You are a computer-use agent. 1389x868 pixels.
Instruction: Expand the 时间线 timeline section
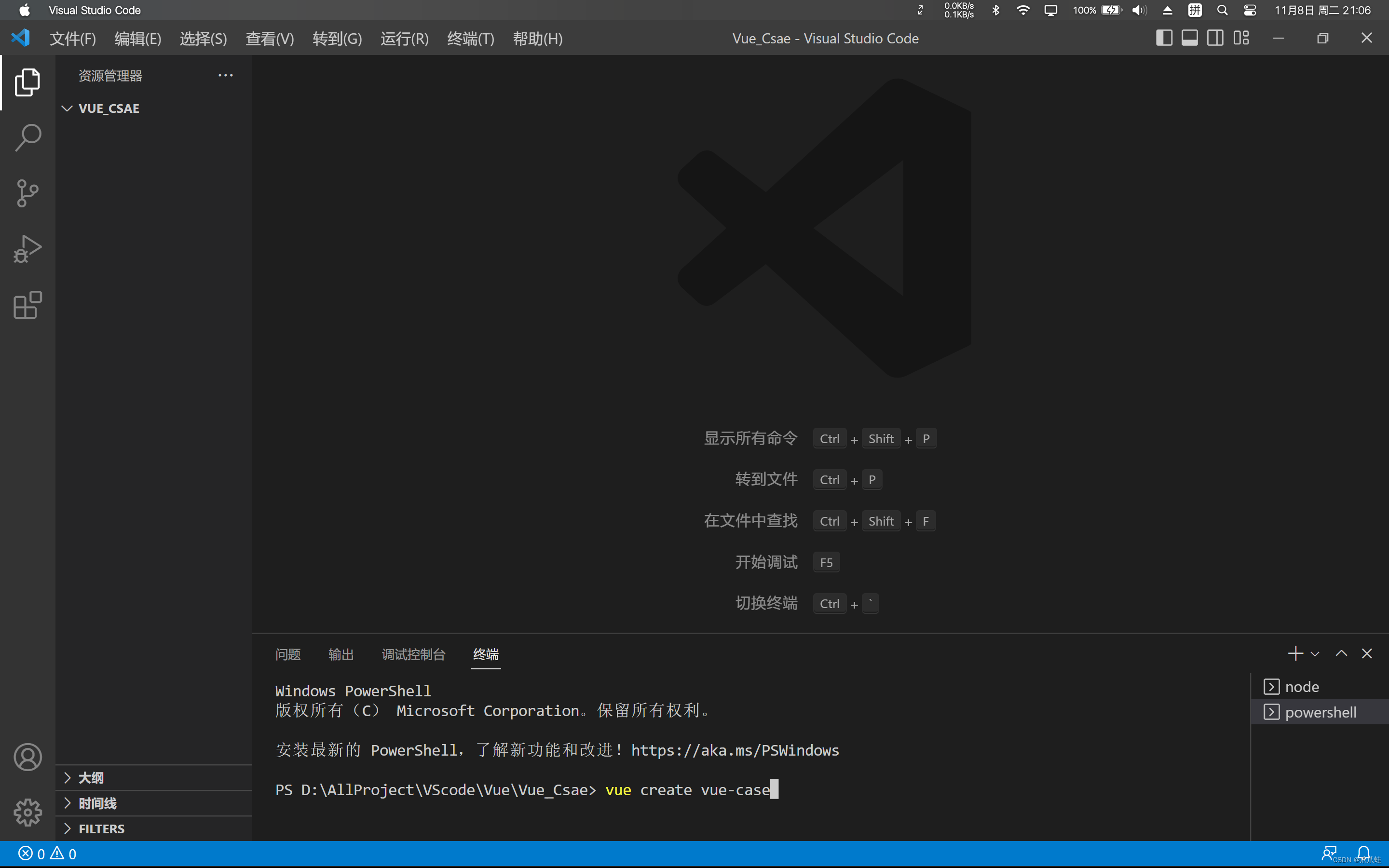tap(155, 803)
